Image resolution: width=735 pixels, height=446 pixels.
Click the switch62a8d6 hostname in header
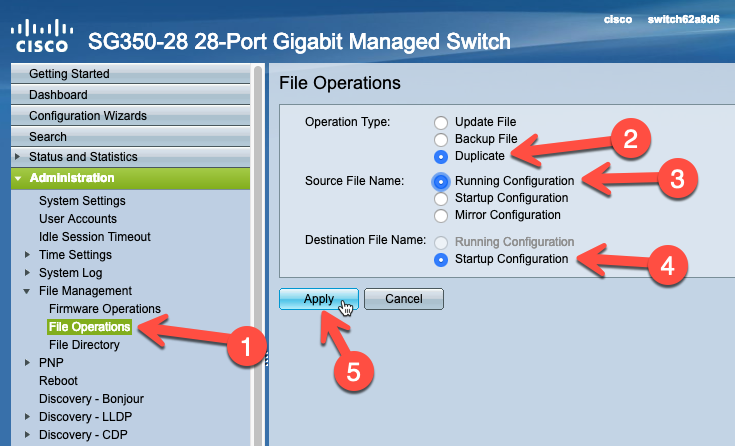(683, 19)
